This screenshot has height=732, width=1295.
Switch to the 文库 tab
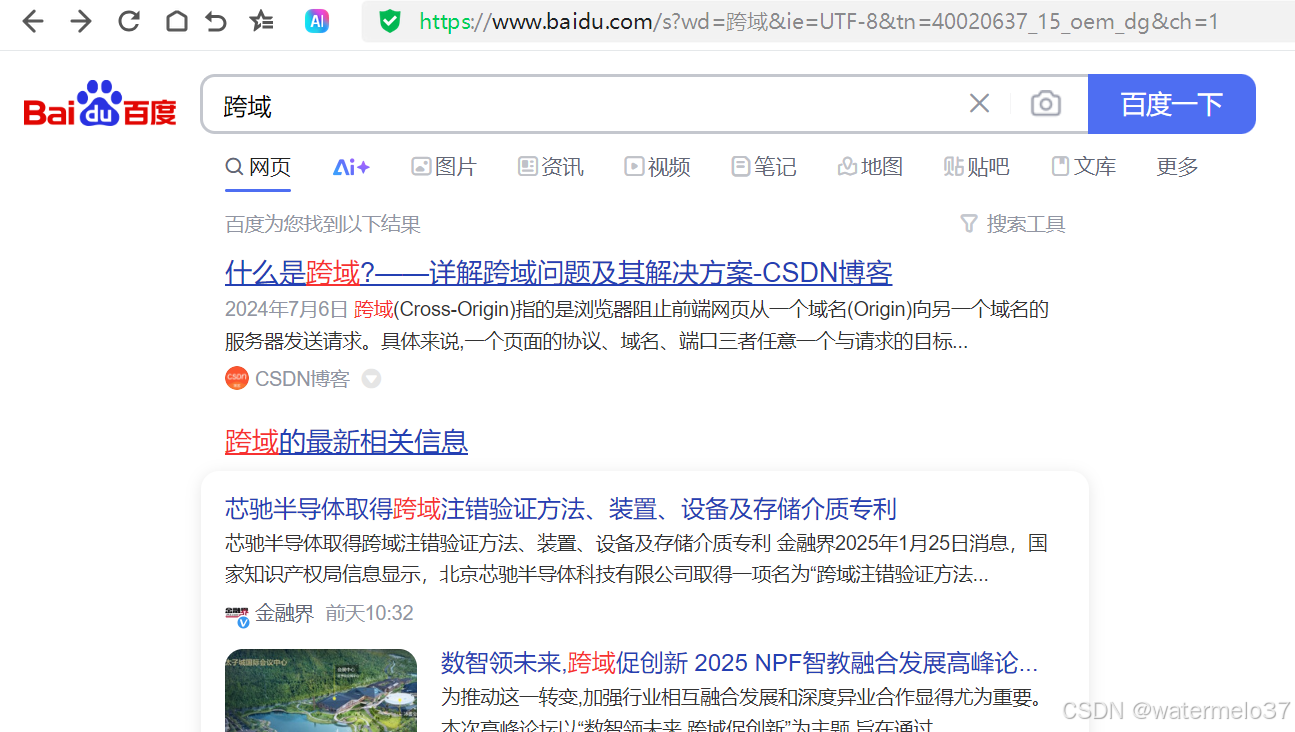point(1083,167)
